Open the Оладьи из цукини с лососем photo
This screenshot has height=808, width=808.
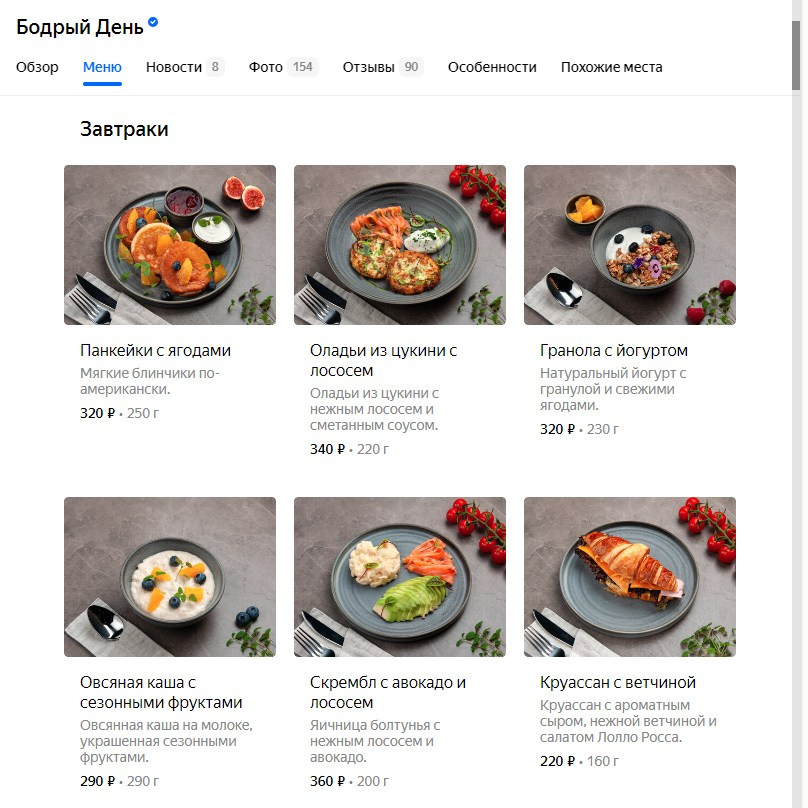[400, 245]
